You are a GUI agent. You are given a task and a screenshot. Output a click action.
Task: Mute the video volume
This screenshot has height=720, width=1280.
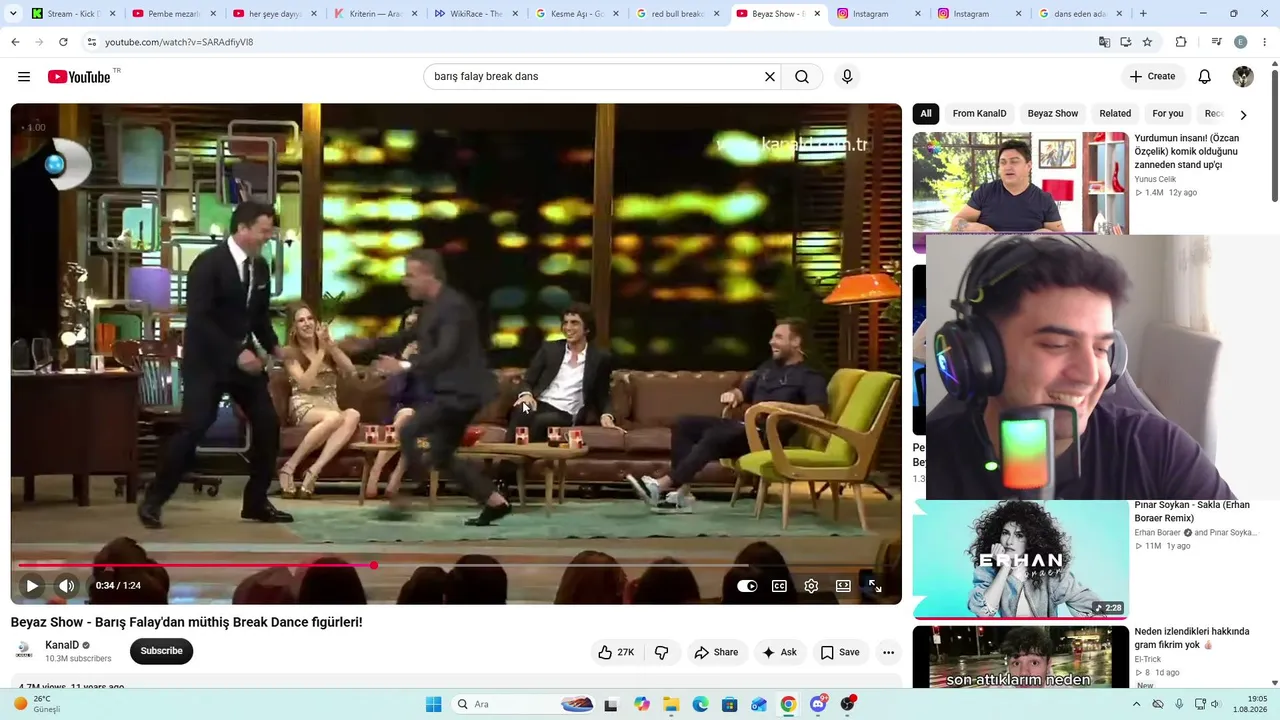coord(66,586)
